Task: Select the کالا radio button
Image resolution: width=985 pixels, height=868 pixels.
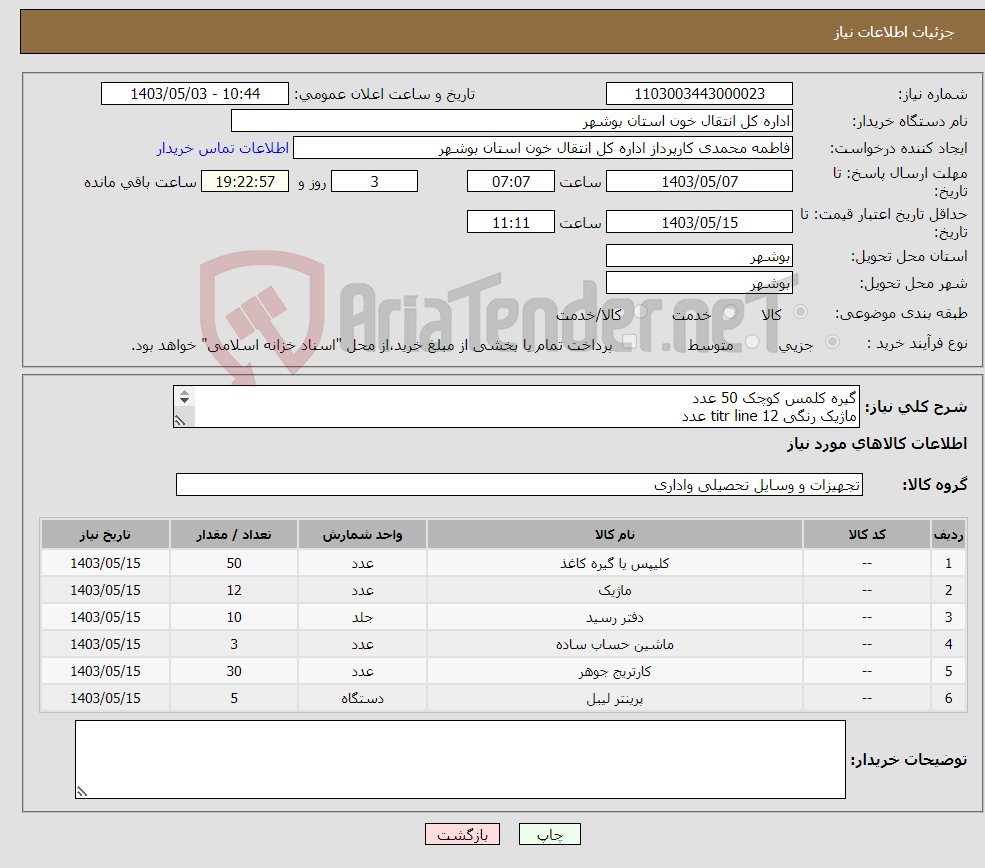Action: (x=800, y=312)
